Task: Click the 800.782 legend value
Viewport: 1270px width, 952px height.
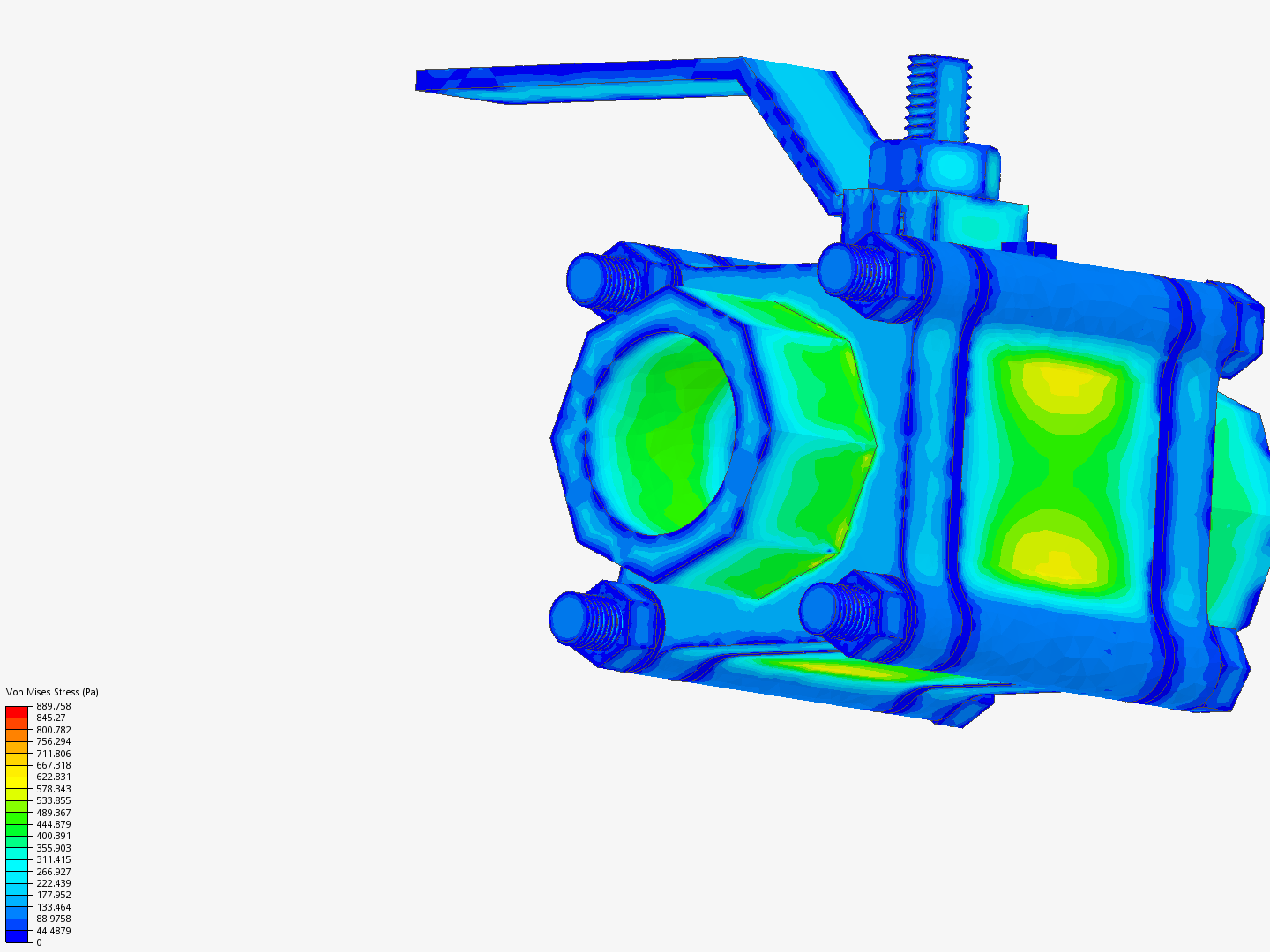Action: pos(54,730)
